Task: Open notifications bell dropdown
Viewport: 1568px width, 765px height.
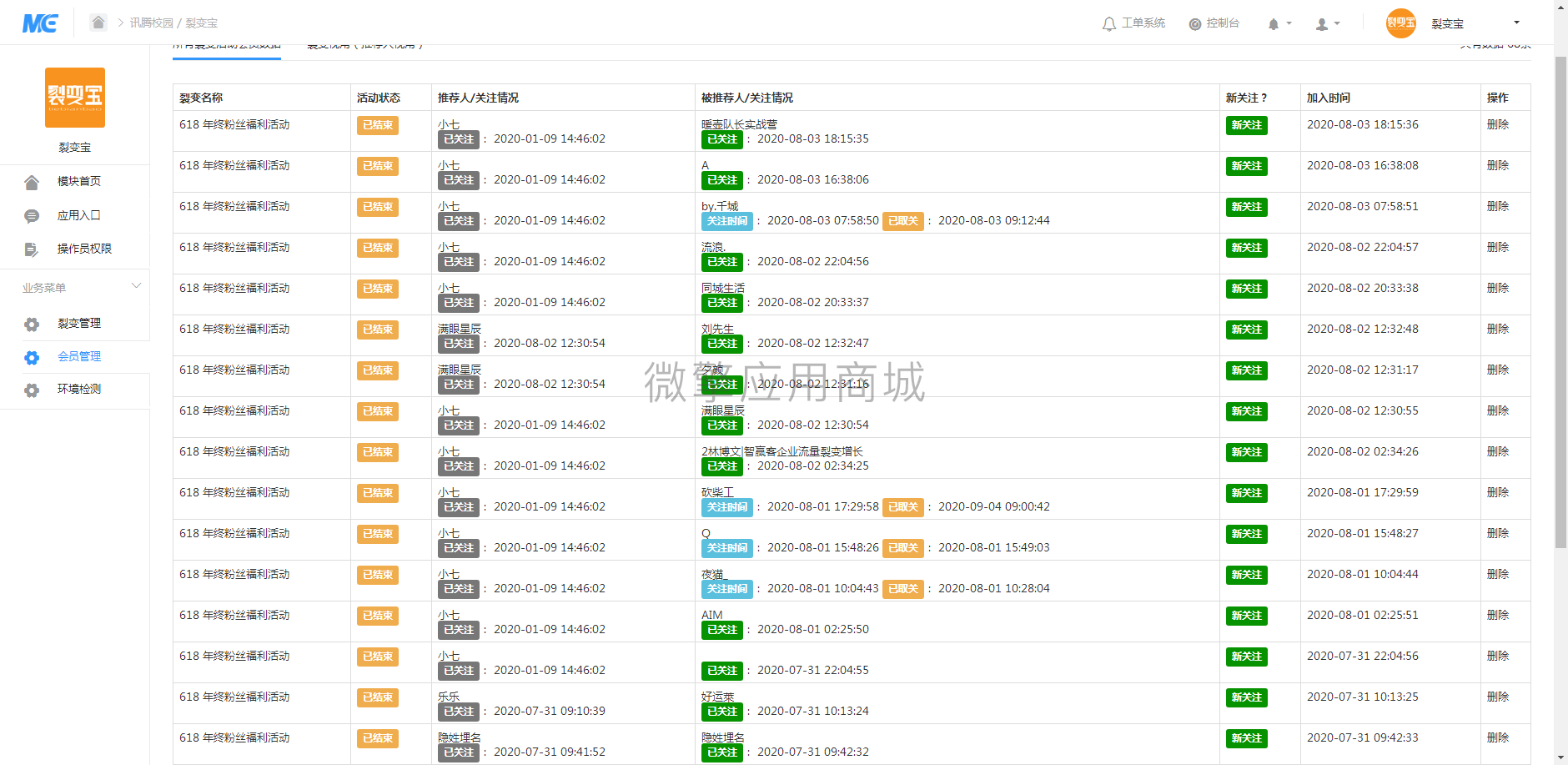Action: pos(1279,23)
